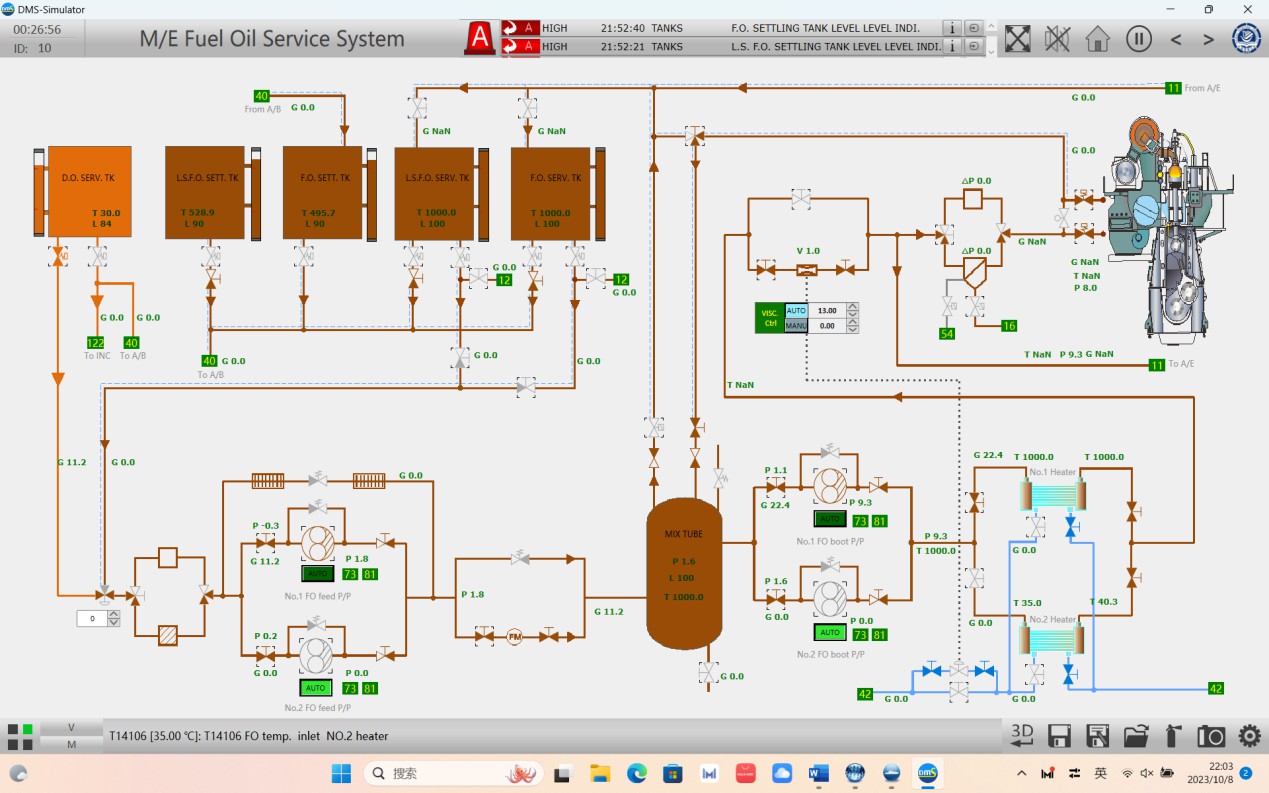The image size is (1269, 793).
Task: Open link 81 beside No.2 FO boost pump
Action: click(x=879, y=634)
